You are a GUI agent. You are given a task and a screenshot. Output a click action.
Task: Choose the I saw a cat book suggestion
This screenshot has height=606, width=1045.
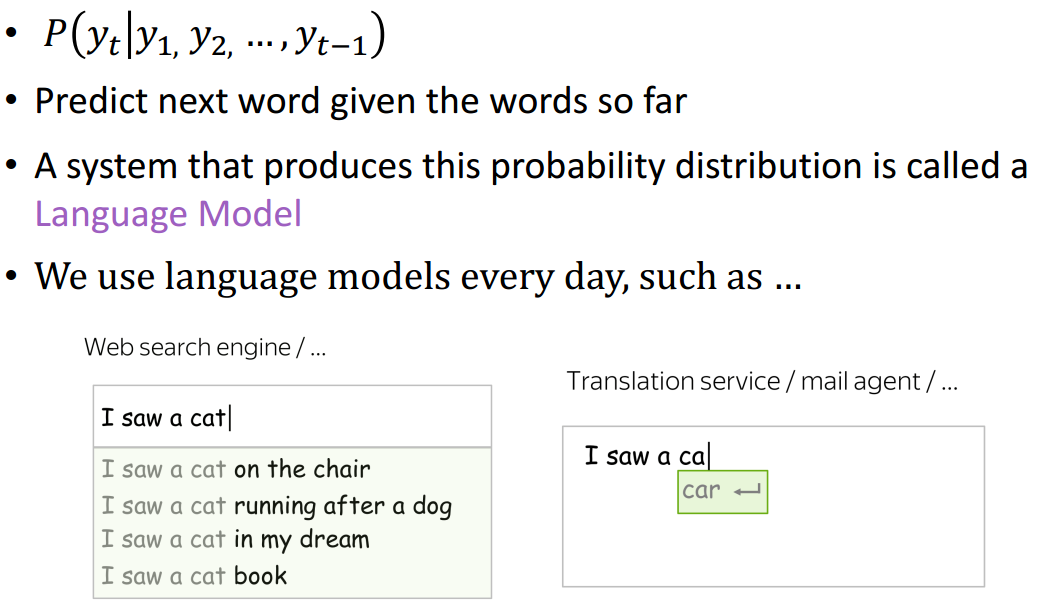click(x=195, y=576)
